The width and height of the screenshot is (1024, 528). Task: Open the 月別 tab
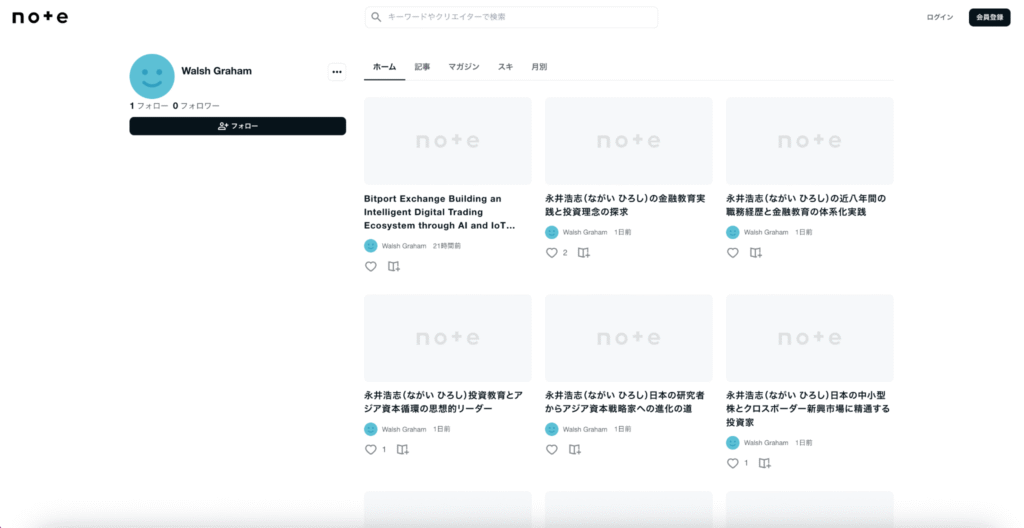click(539, 67)
